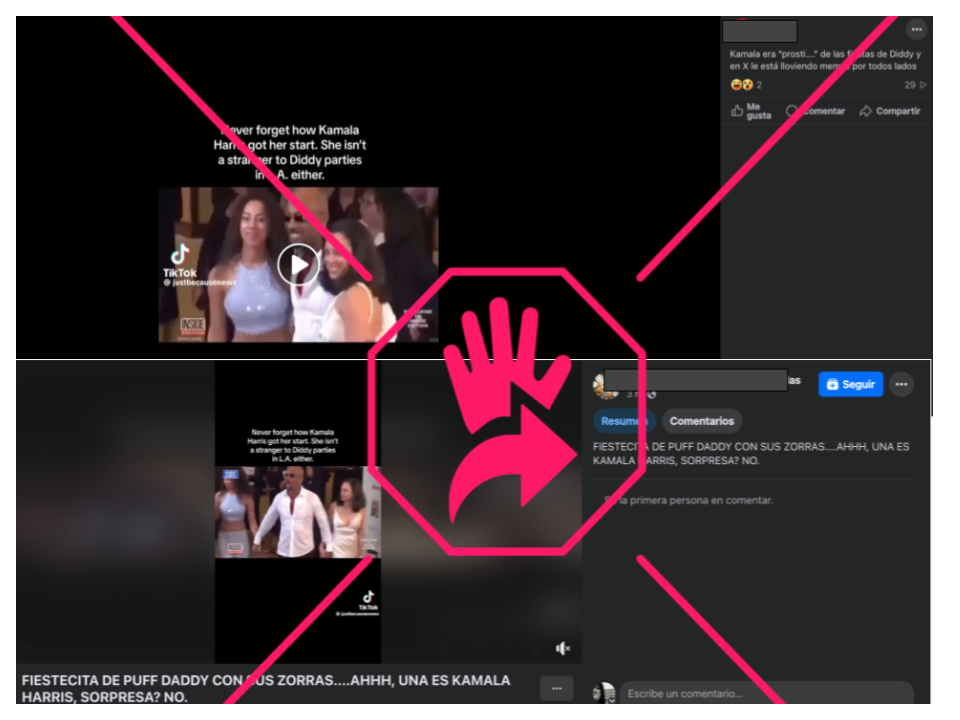Share the post using Compartir
960x720 pixels.
click(890, 111)
